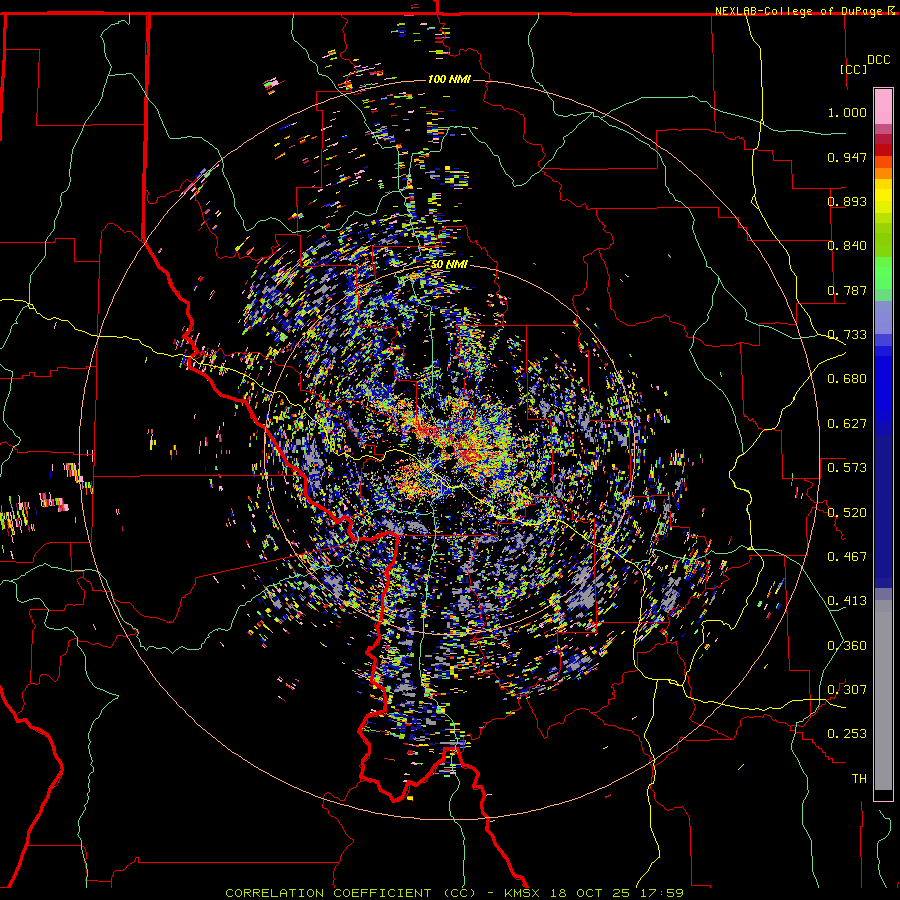Viewport: 900px width, 900px height.
Task: Click the pink segment at top of color bar
Action: pyautogui.click(x=883, y=107)
